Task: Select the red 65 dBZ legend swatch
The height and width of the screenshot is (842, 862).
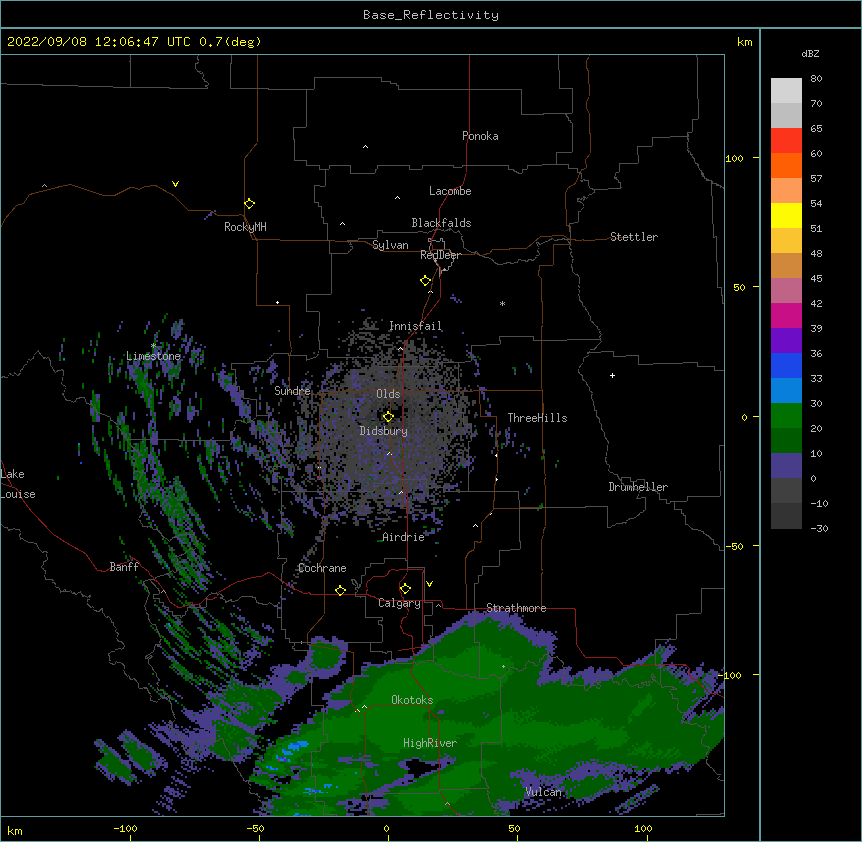Action: 786,141
